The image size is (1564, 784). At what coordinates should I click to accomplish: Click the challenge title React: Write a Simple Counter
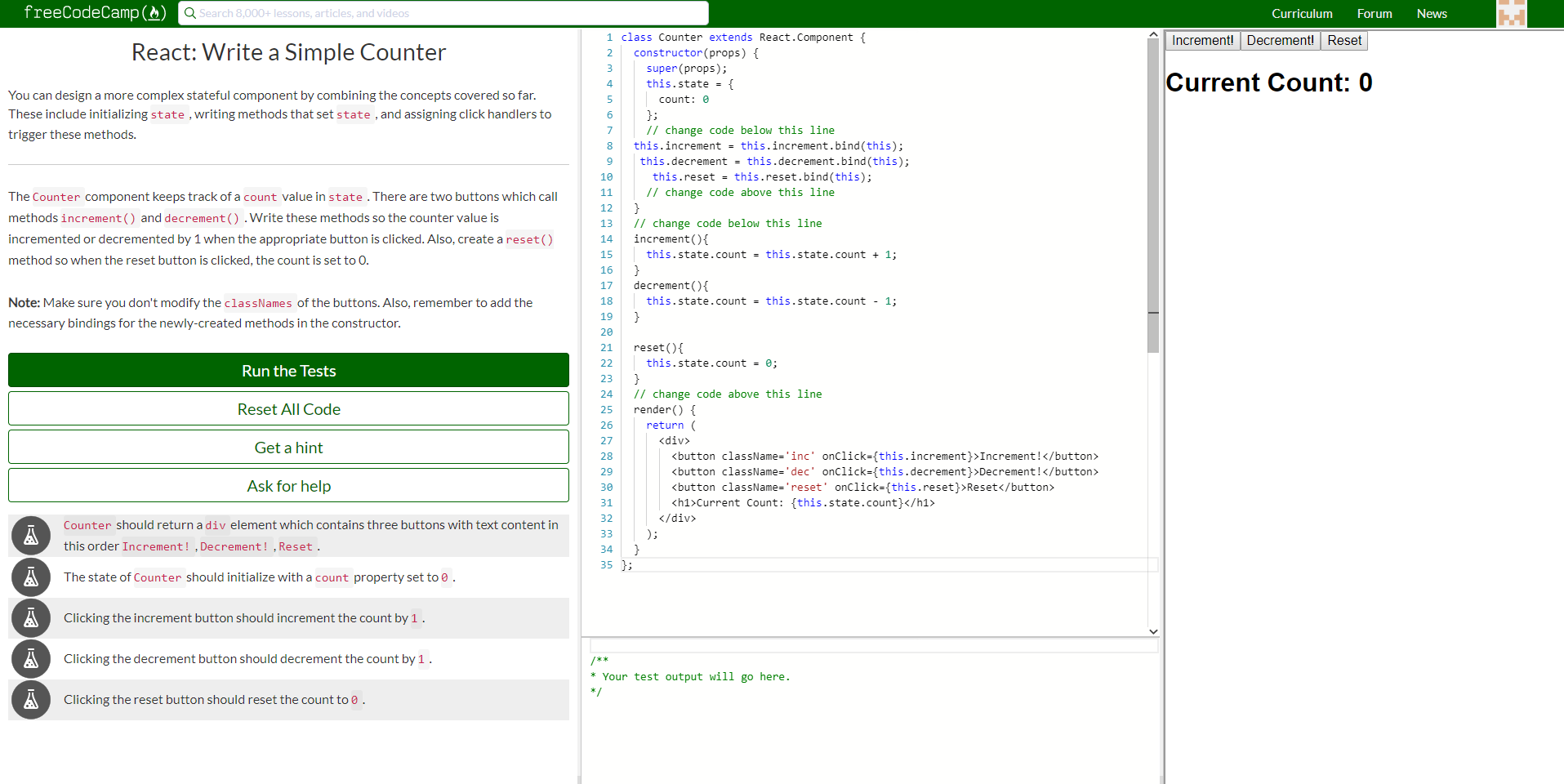click(288, 52)
